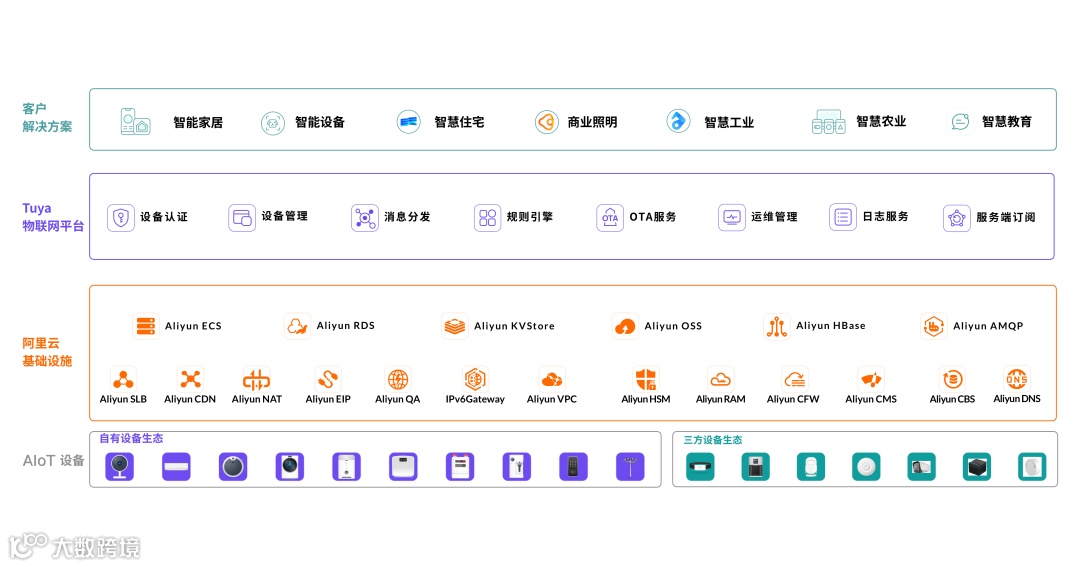Click the 规则引擎 grid icon
The width and height of the screenshot is (1080, 567).
point(487,218)
